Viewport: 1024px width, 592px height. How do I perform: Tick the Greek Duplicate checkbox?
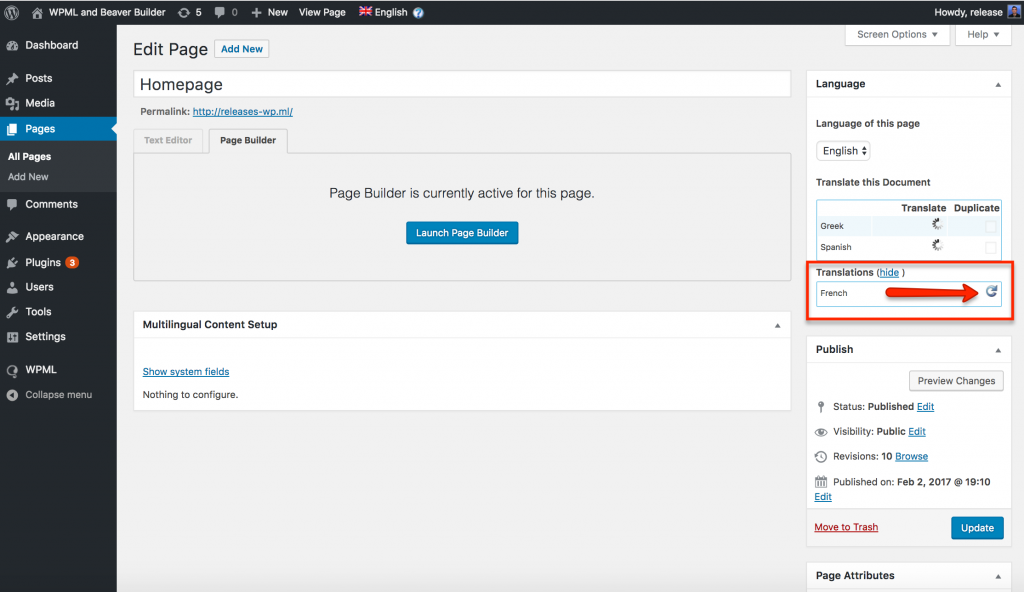coord(991,226)
